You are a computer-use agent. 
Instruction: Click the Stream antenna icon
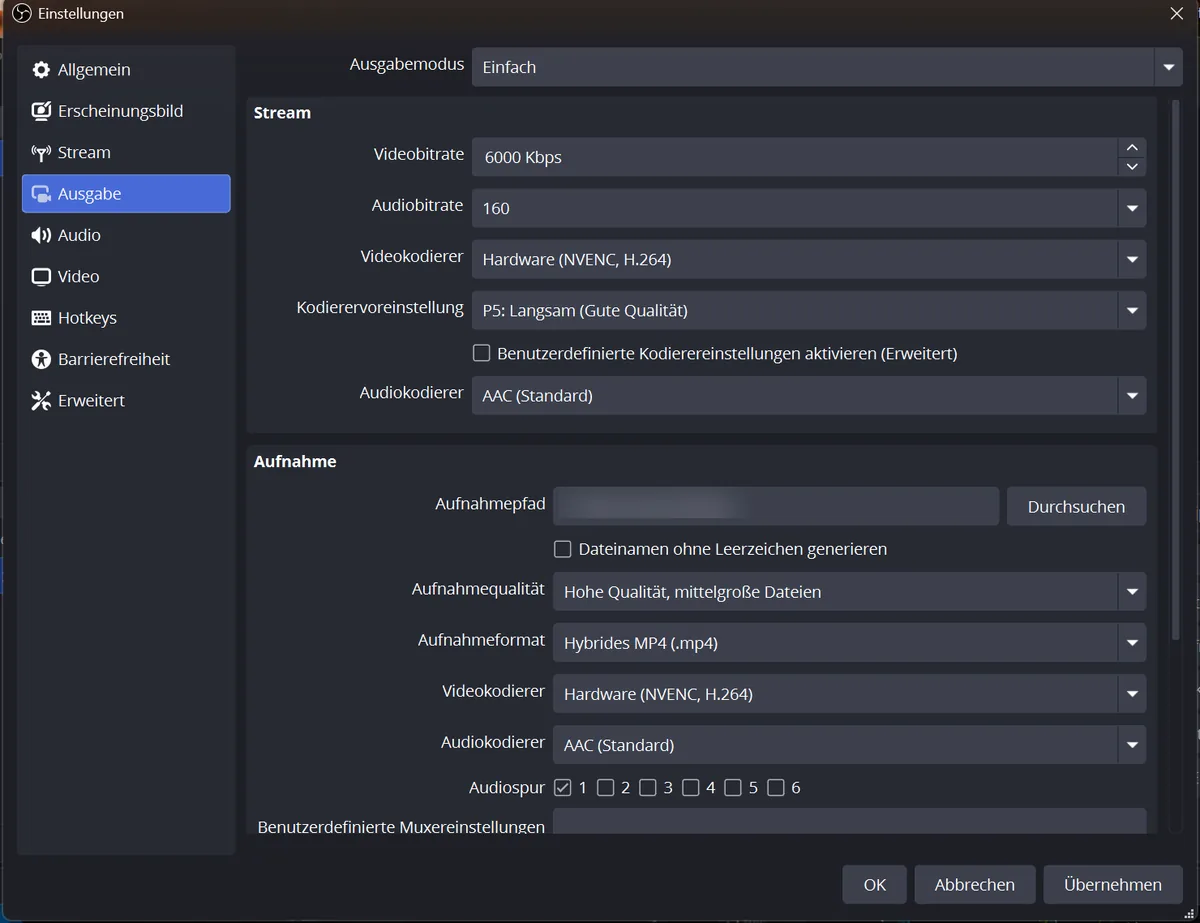[41, 153]
